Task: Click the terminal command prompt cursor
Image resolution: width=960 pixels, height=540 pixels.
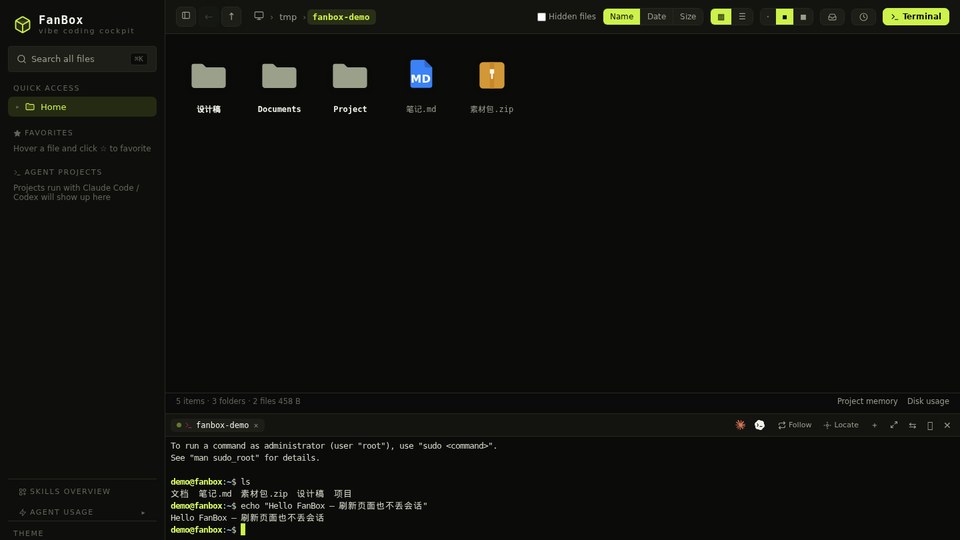Action: pos(242,530)
